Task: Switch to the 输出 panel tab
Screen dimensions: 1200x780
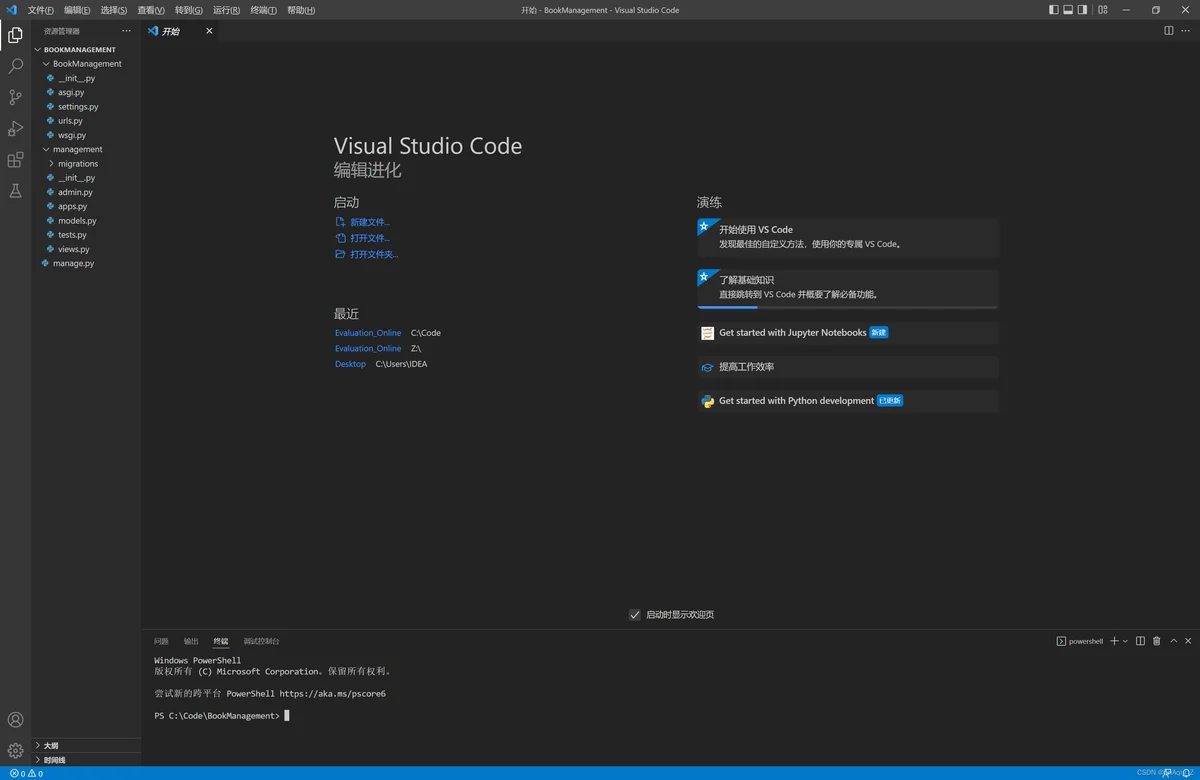Action: point(191,641)
